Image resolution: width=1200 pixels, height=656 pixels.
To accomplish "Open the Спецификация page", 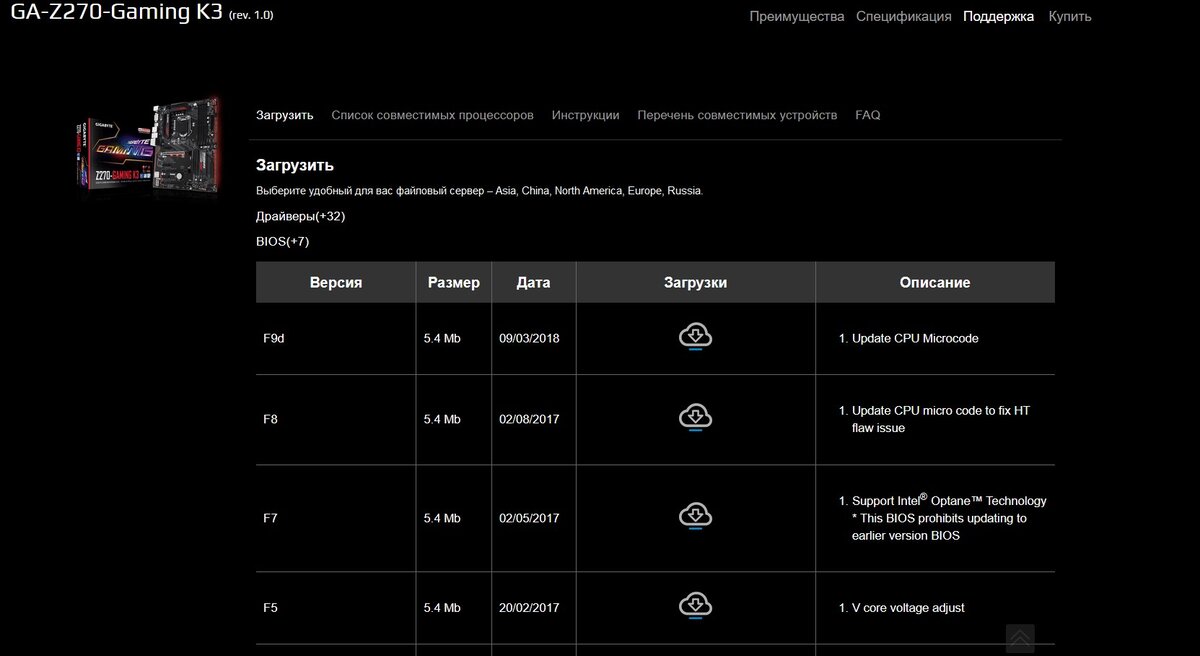I will click(x=904, y=16).
